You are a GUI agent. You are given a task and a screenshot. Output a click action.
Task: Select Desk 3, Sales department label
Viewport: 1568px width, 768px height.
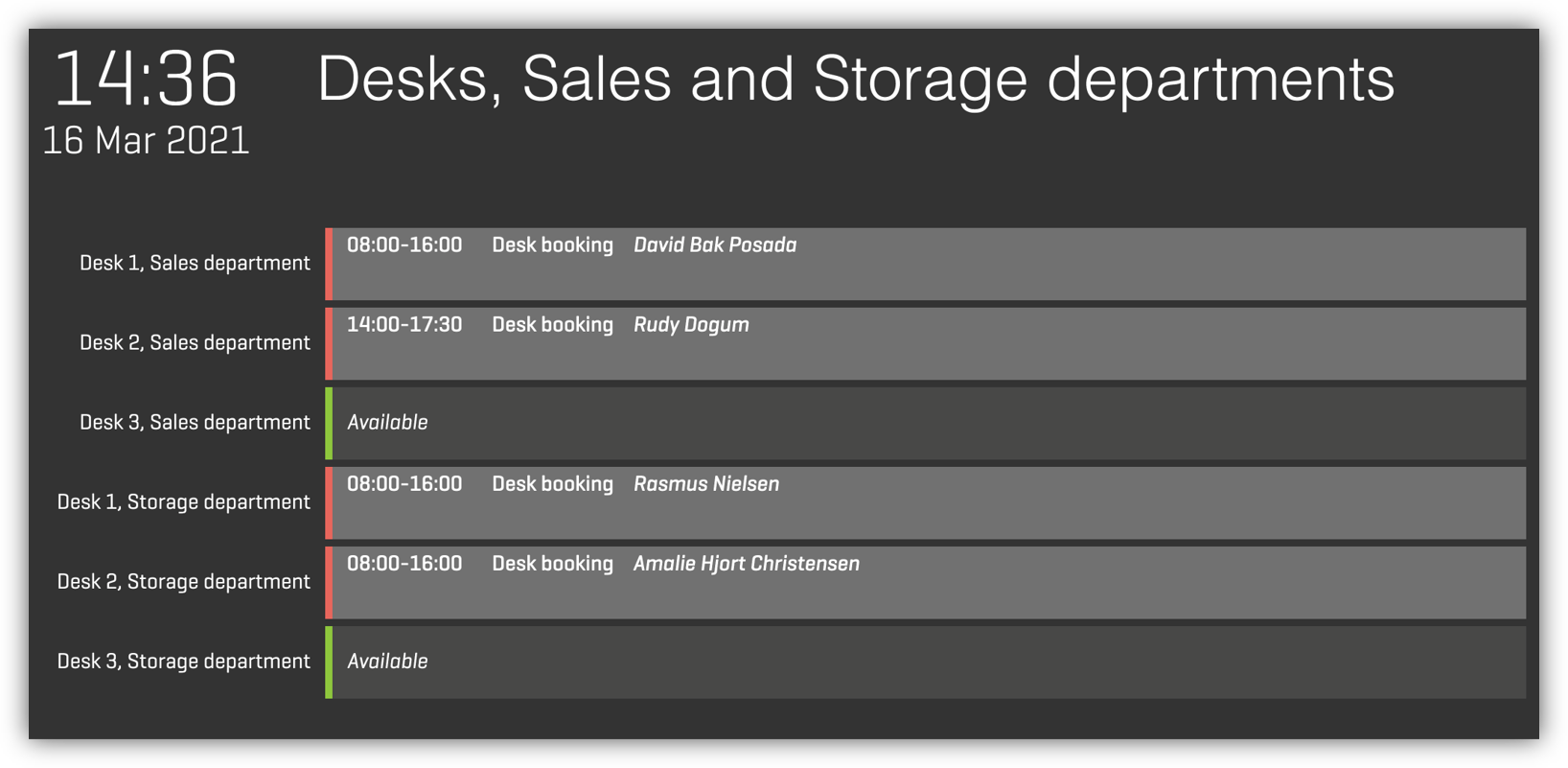point(195,422)
